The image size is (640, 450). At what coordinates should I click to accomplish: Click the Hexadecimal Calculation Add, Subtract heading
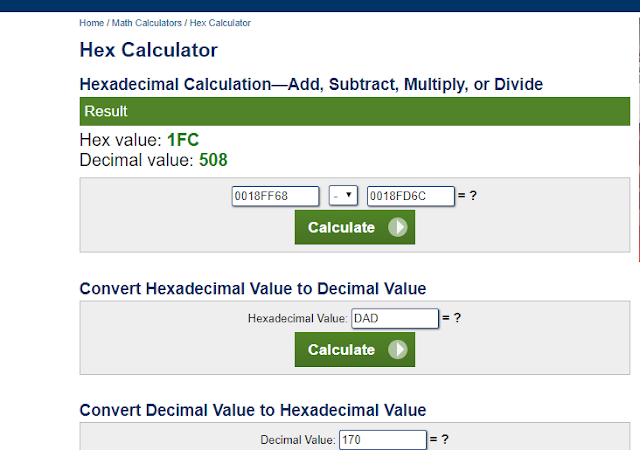point(311,85)
